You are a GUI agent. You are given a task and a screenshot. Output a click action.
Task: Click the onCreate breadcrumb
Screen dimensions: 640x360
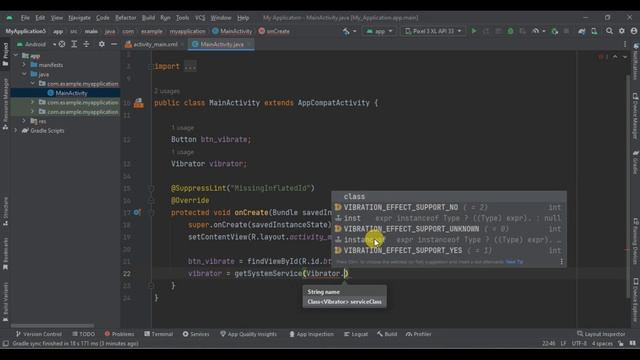pos(274,31)
